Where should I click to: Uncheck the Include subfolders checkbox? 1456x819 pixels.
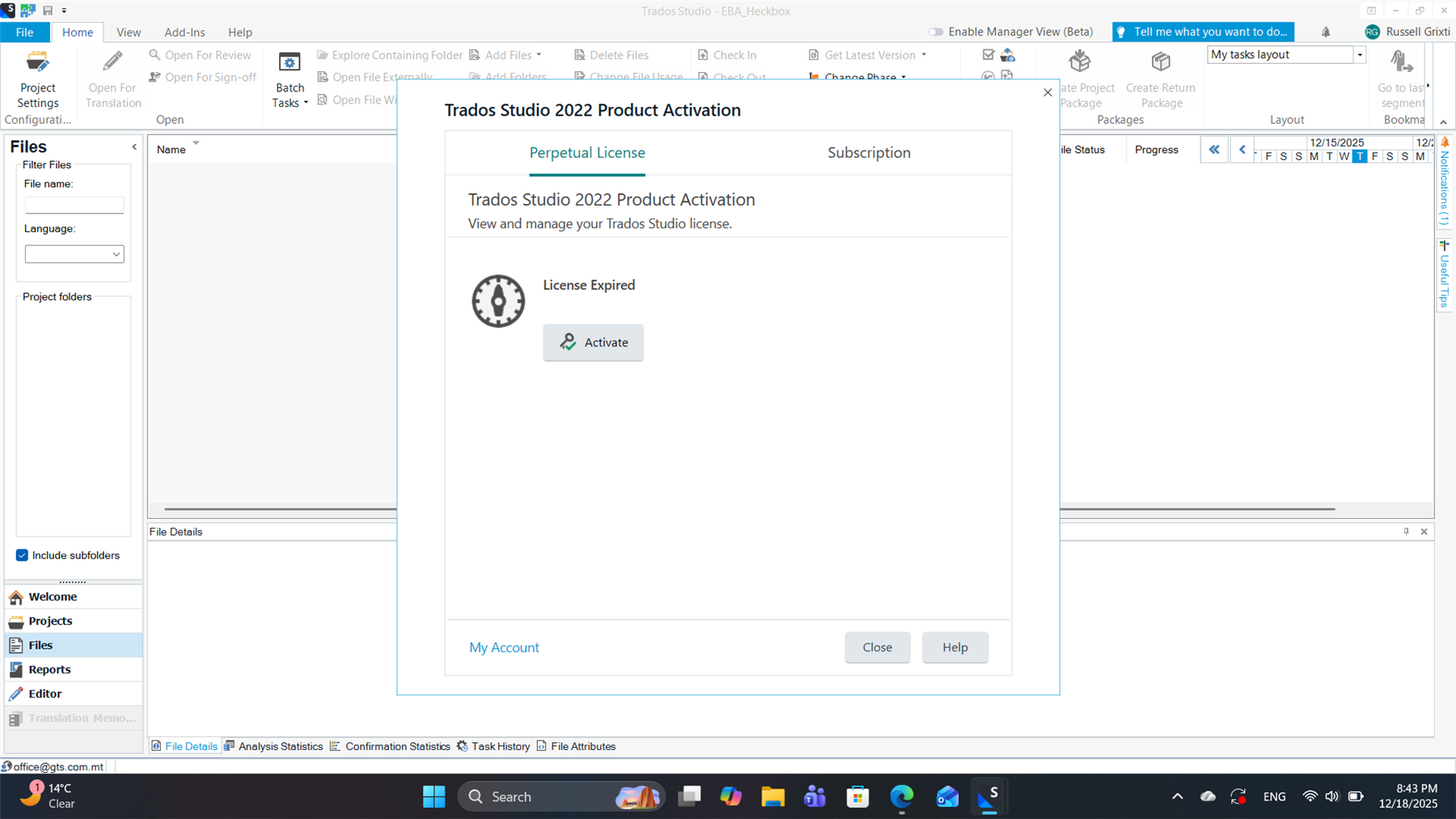click(x=22, y=555)
